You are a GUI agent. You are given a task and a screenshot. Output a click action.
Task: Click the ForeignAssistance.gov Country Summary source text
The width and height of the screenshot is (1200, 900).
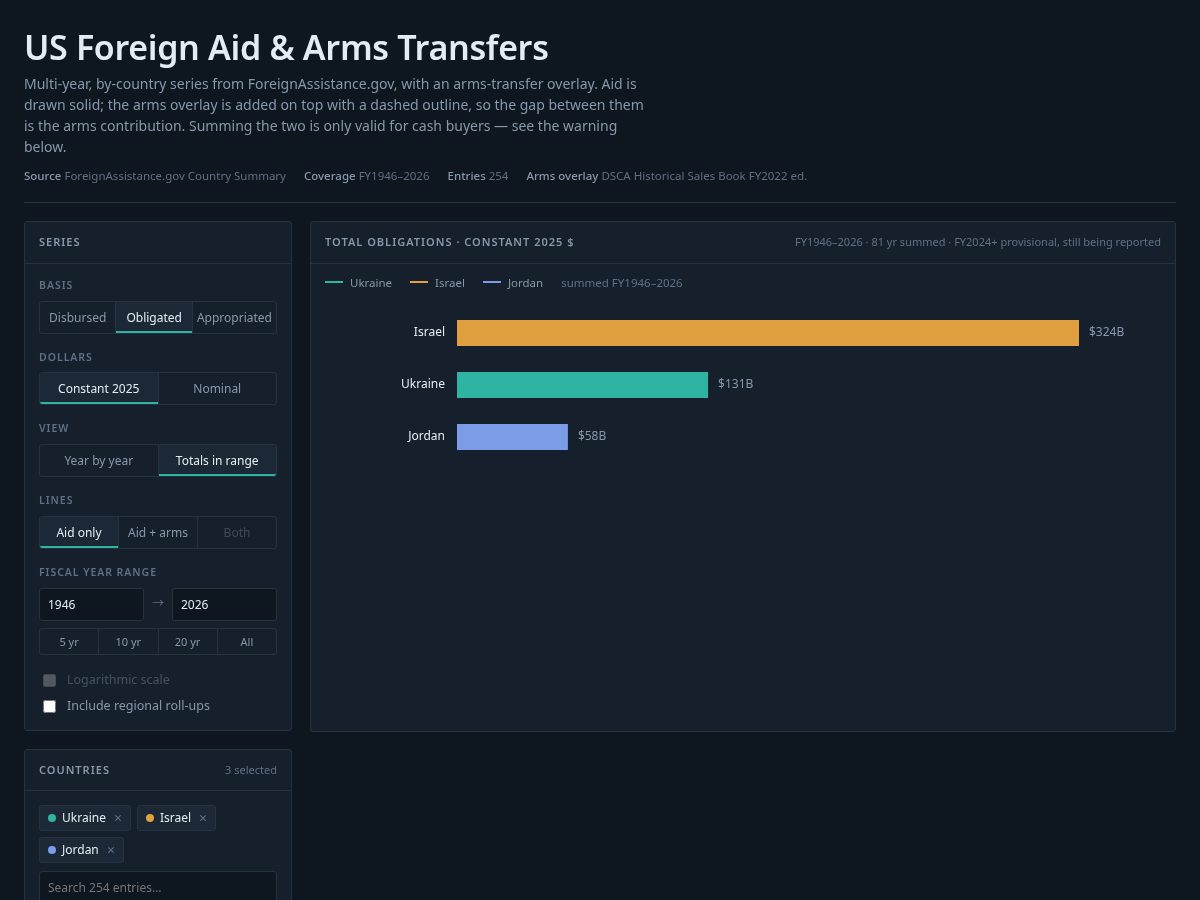coord(175,176)
